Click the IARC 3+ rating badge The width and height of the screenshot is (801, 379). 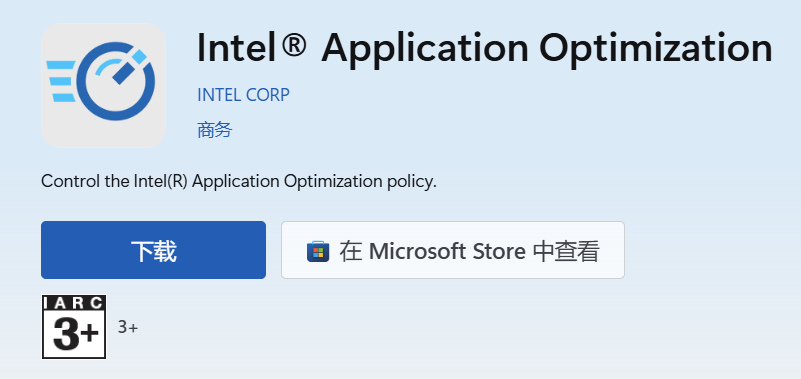click(74, 327)
